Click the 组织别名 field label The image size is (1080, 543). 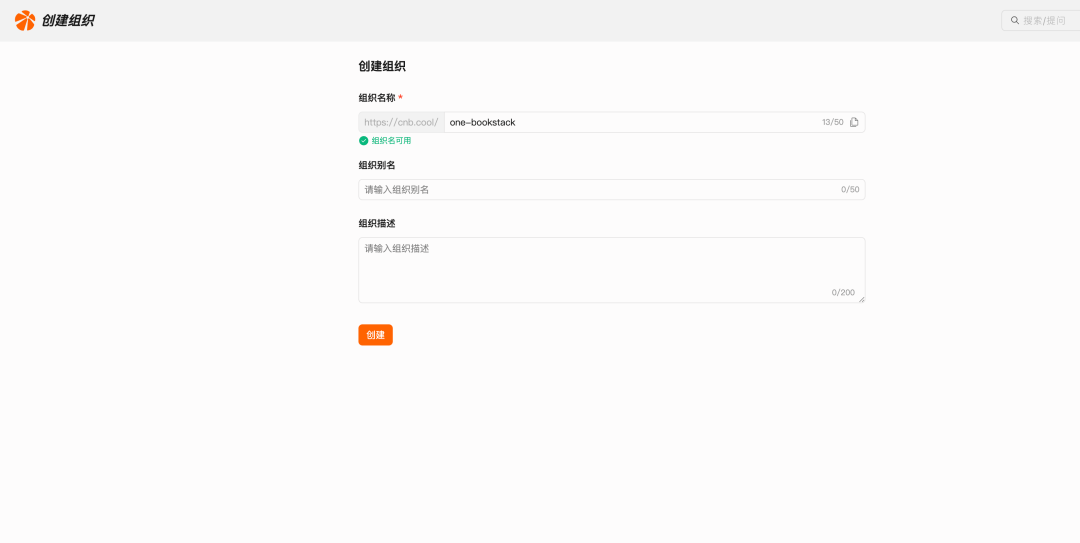[x=377, y=165]
